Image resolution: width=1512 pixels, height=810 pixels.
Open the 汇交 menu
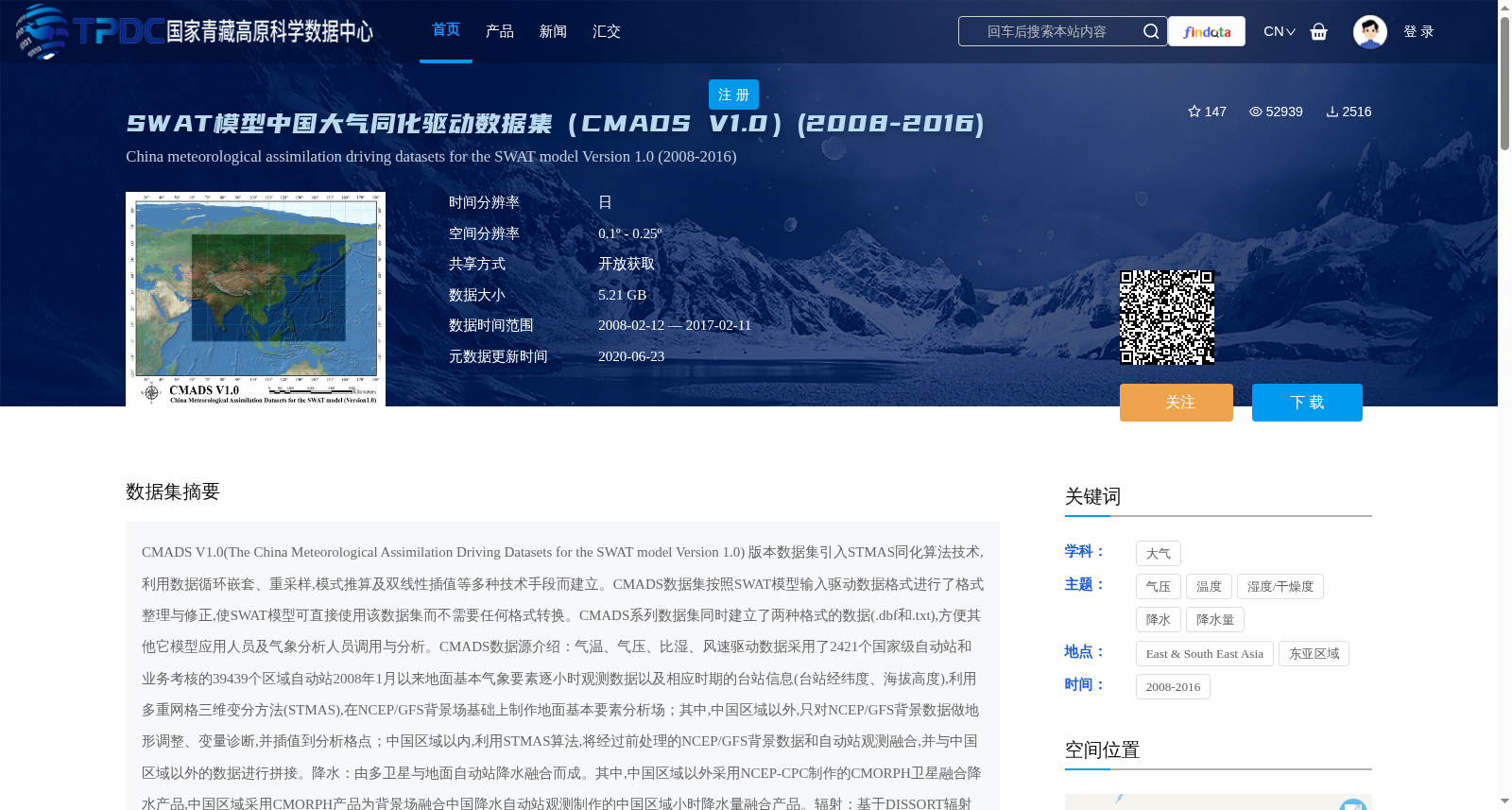pos(607,31)
